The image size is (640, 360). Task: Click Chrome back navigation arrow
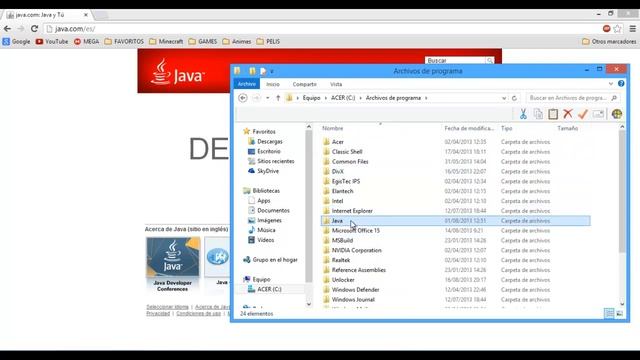(7, 29)
